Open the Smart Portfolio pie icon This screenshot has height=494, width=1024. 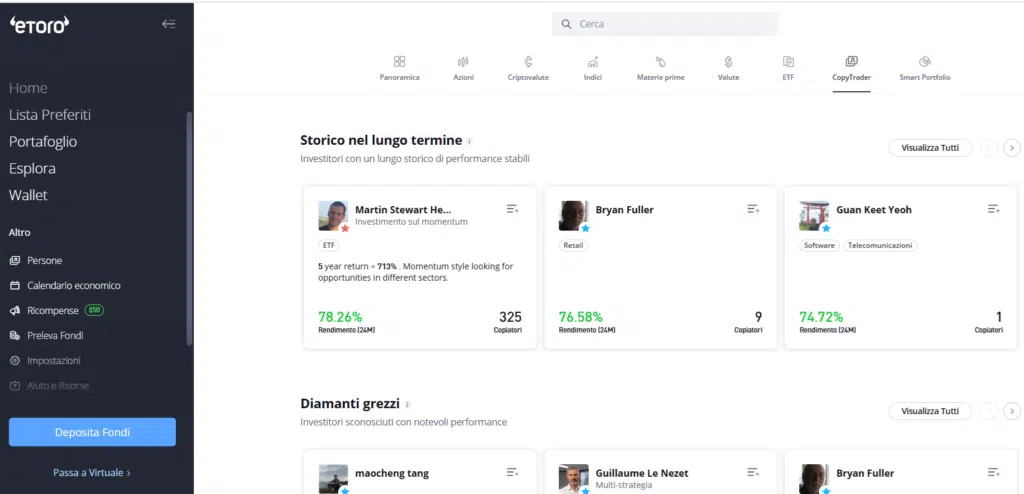pyautogui.click(x=924, y=61)
